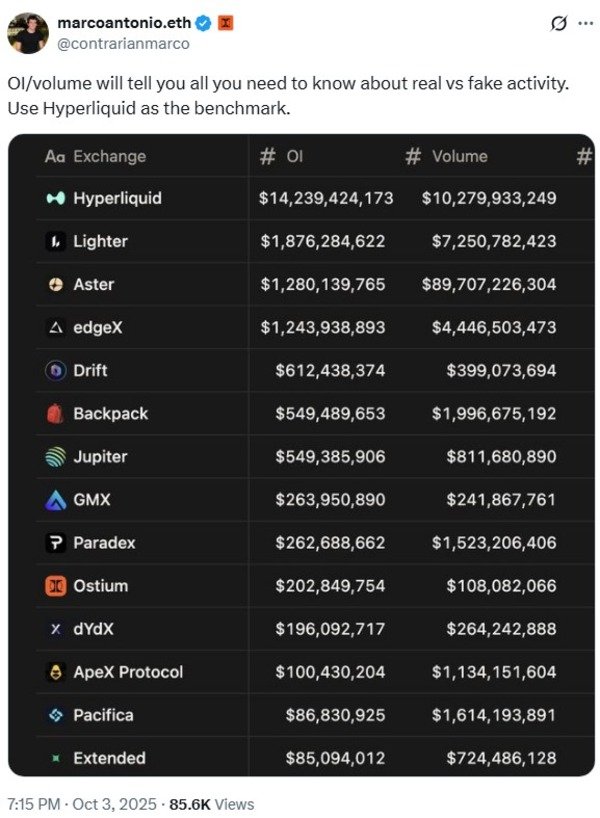Open the author's profile picture

28,32
